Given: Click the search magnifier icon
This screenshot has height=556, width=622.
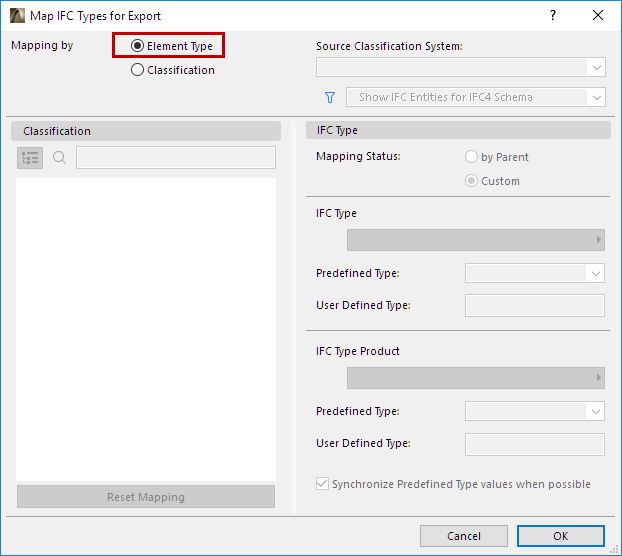Looking at the screenshot, I should (x=60, y=158).
